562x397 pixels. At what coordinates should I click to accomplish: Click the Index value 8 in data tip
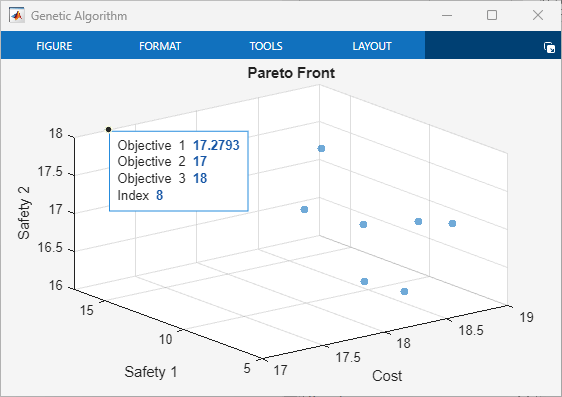[159, 195]
